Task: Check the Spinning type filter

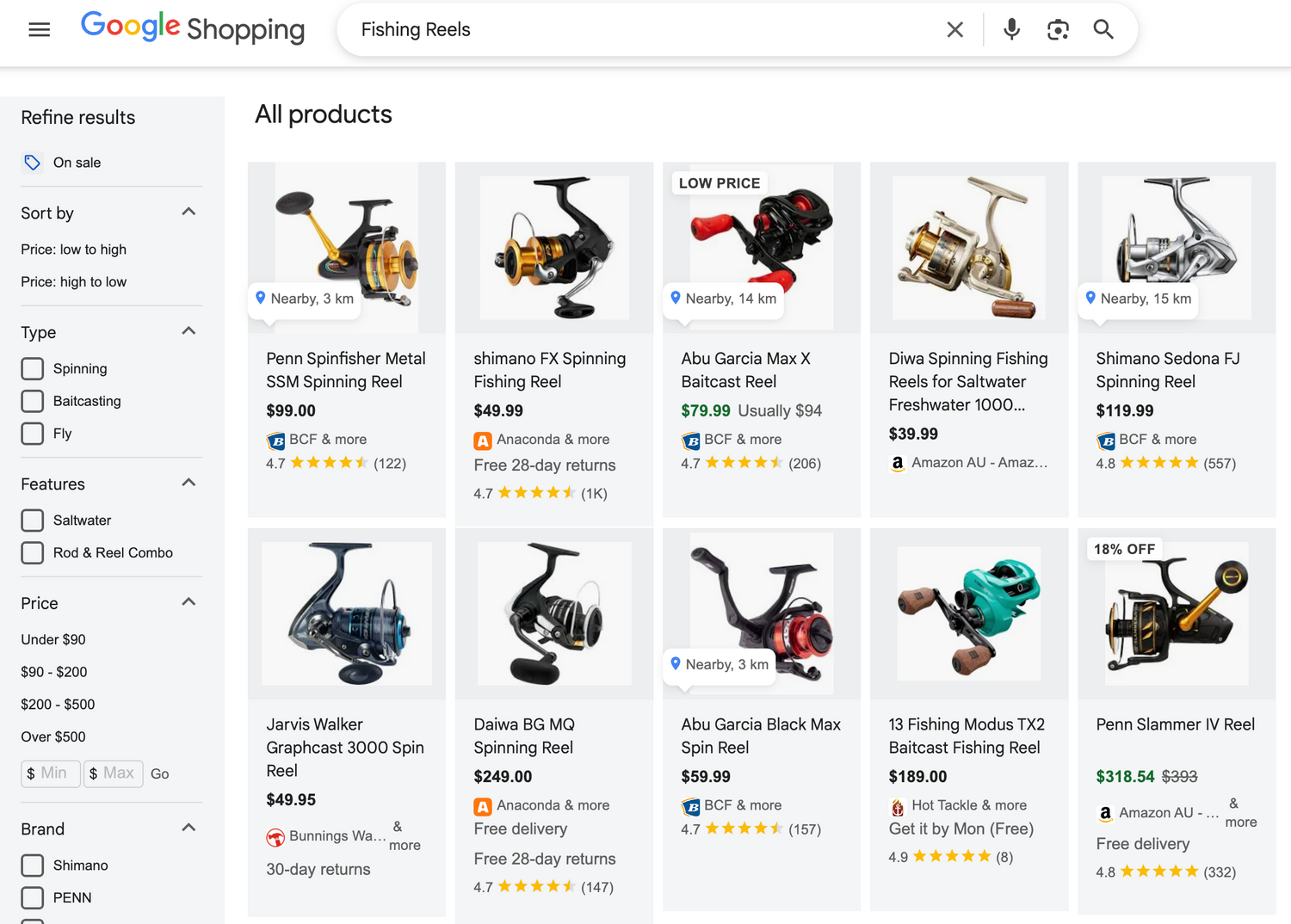Action: tap(33, 369)
